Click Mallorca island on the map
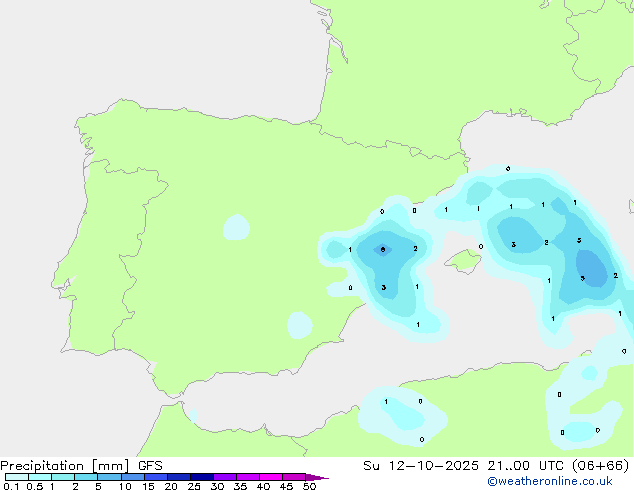The height and width of the screenshot is (490, 634). coord(463,261)
